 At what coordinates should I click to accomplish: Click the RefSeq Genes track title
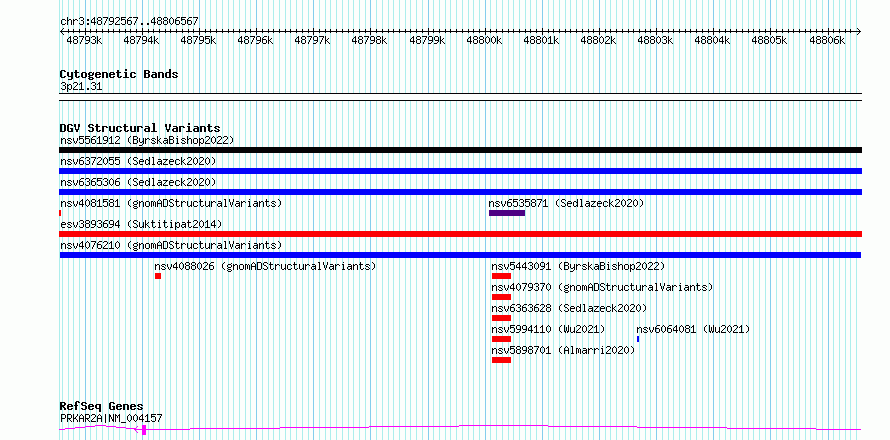click(101, 407)
